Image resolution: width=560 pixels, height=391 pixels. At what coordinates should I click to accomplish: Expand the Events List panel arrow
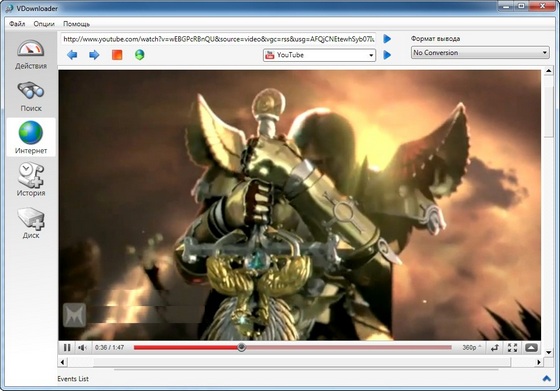point(546,379)
